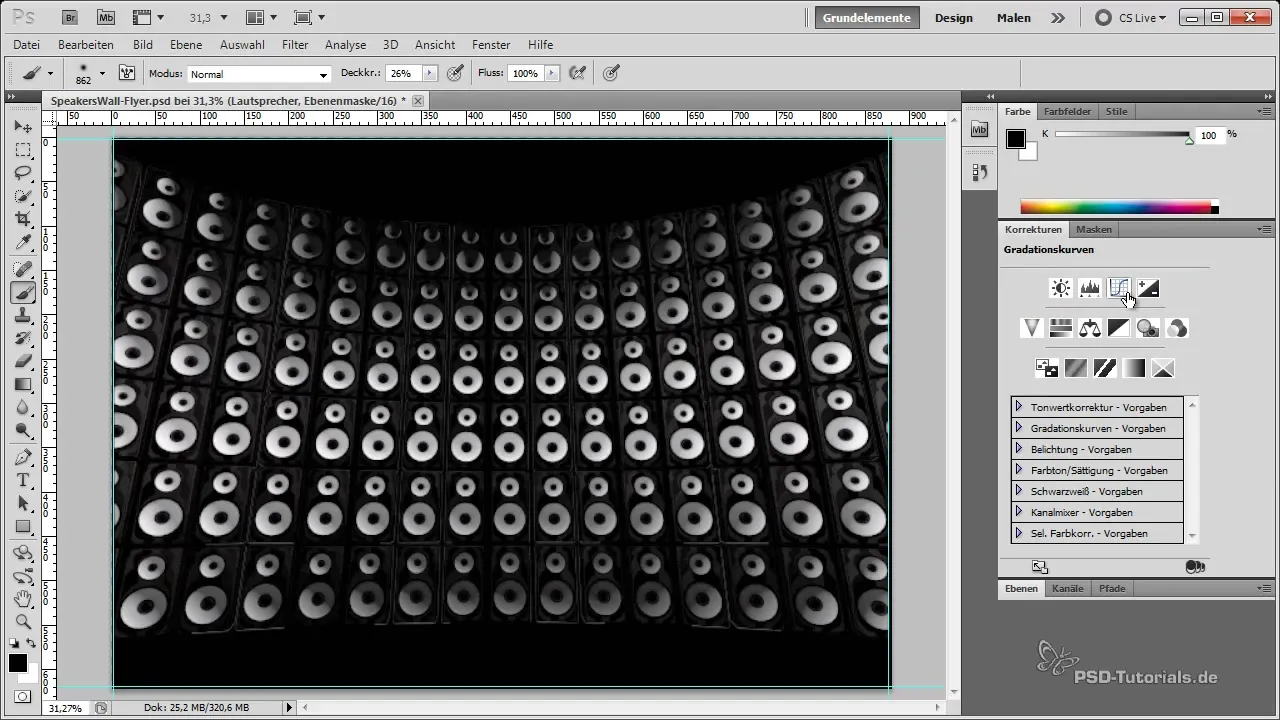Select the Quick Selection tool
Image resolution: width=1280 pixels, height=720 pixels.
(23, 196)
